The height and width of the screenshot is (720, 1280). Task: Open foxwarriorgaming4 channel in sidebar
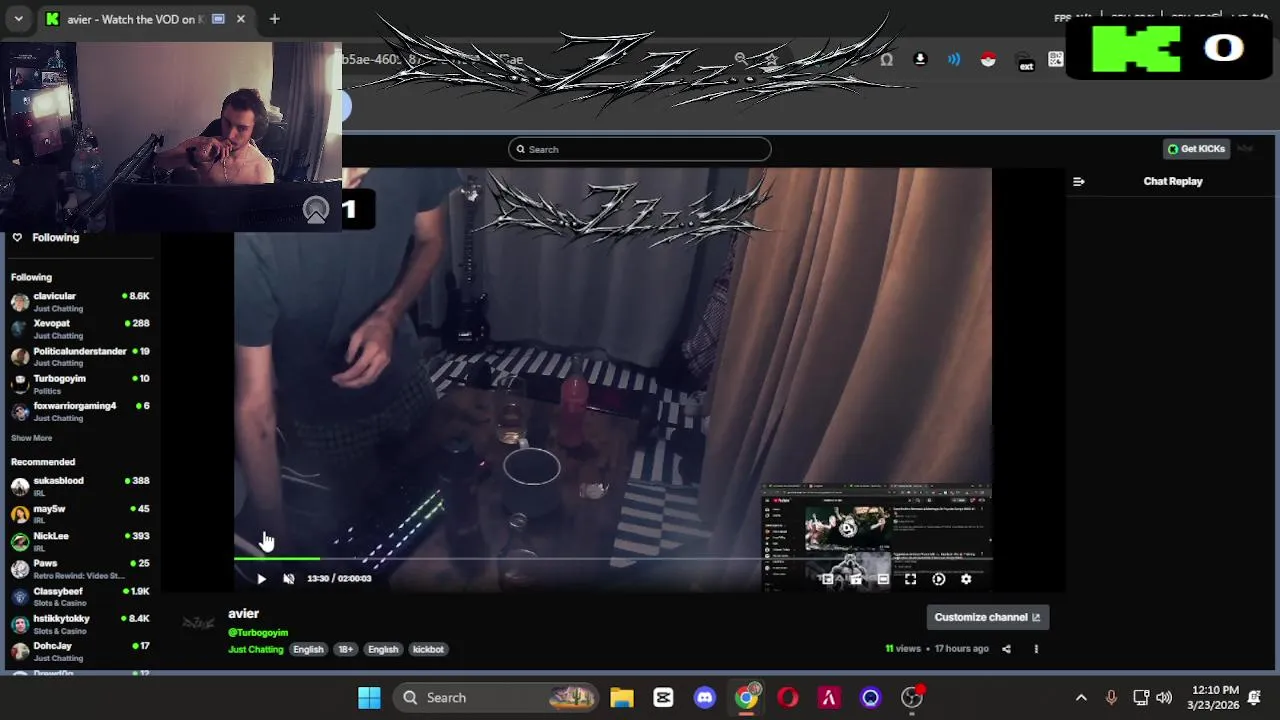point(80,411)
